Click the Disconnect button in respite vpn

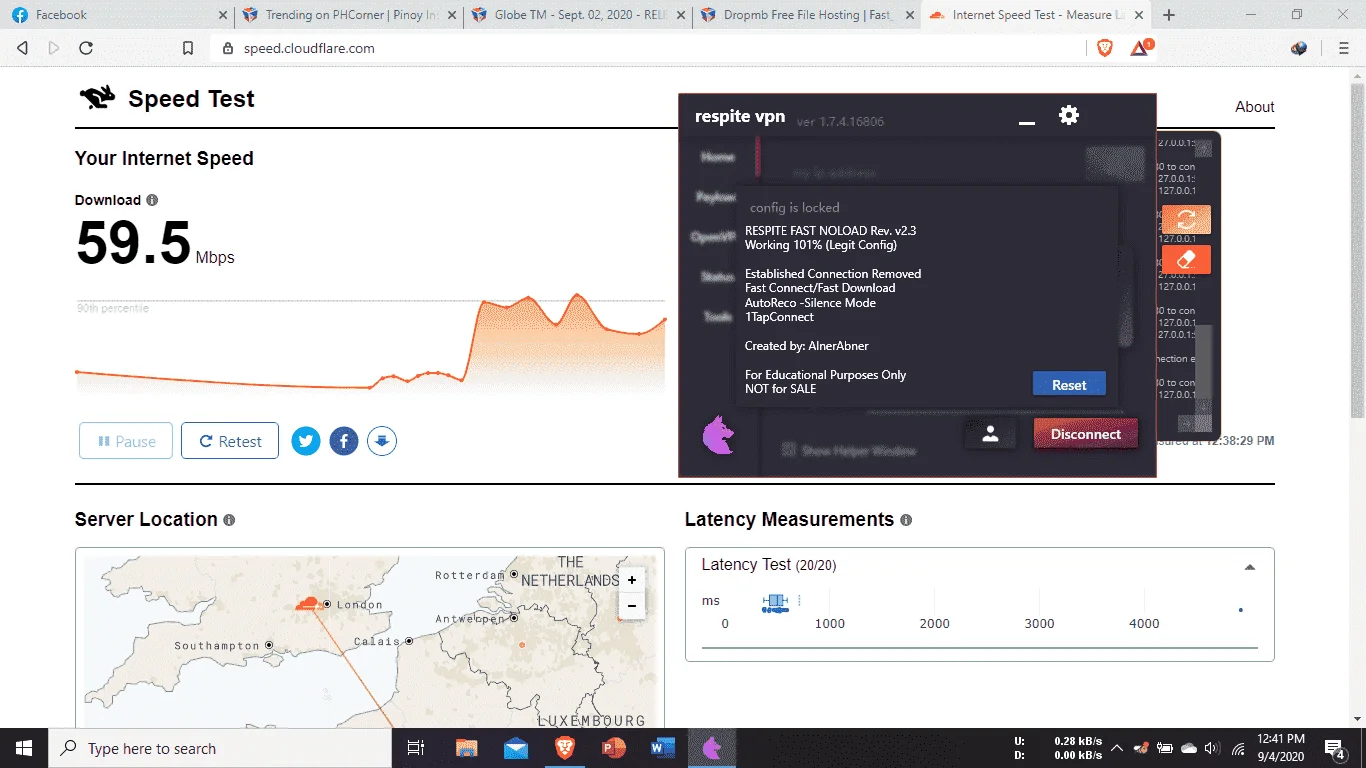1086,434
